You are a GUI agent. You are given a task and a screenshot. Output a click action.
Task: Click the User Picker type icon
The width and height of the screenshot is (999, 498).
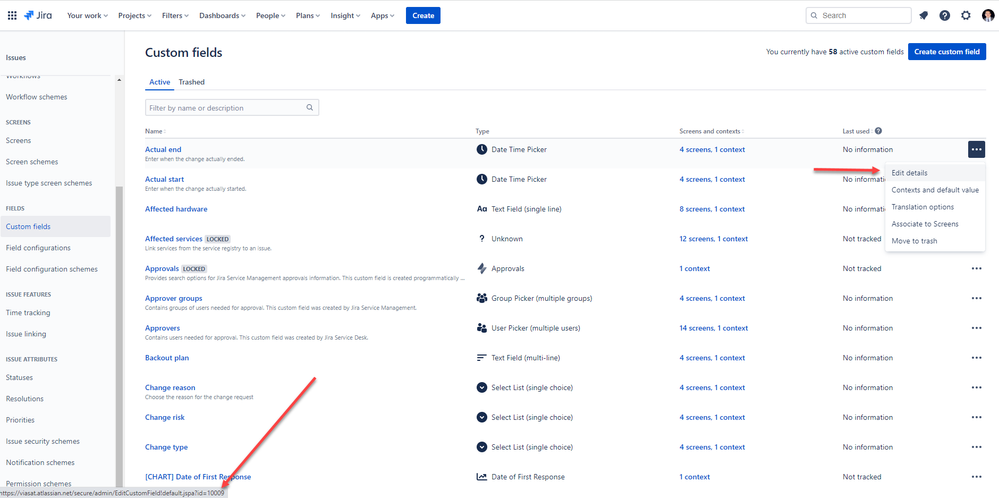(482, 328)
